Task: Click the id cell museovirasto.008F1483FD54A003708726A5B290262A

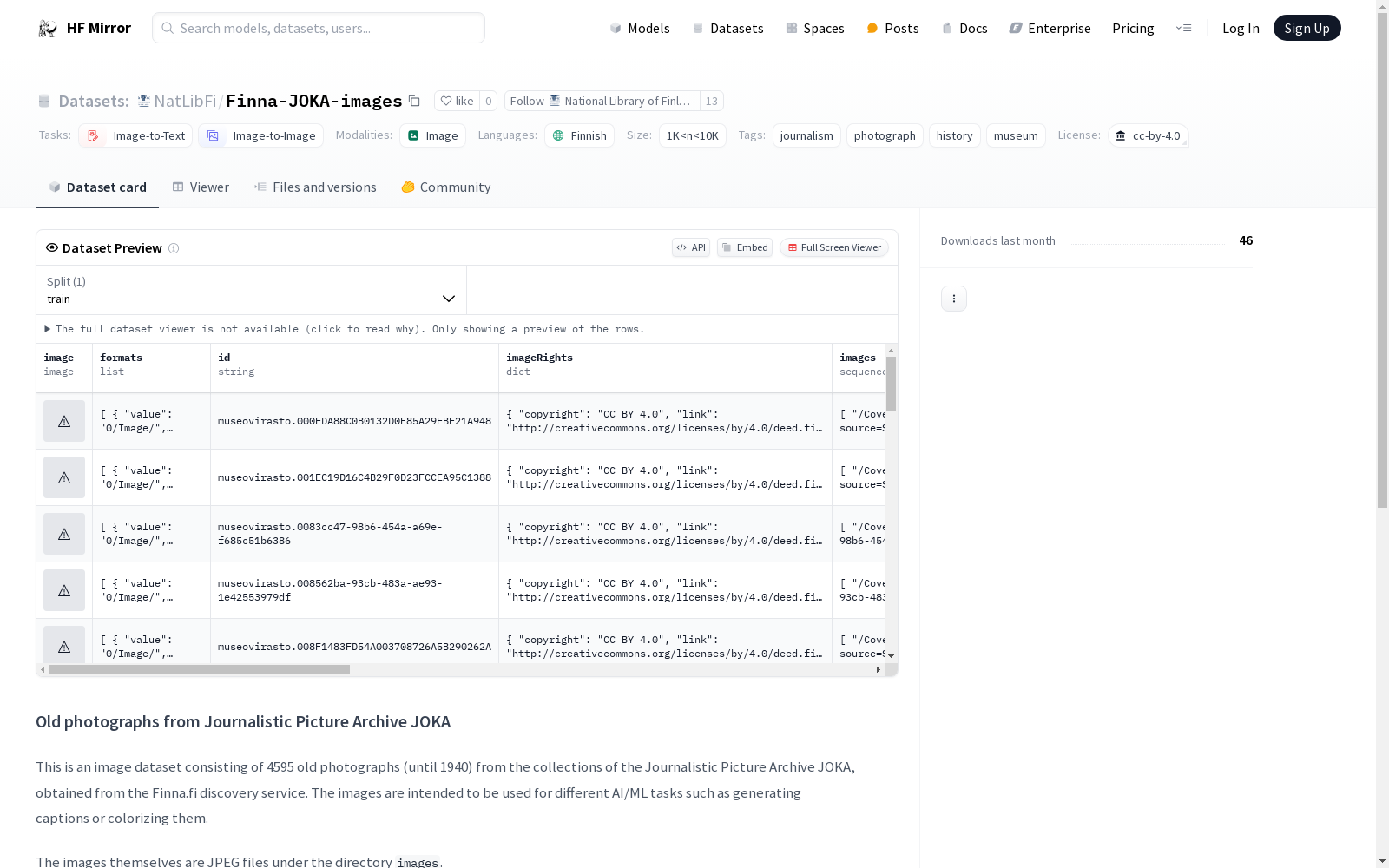Action: [354, 647]
